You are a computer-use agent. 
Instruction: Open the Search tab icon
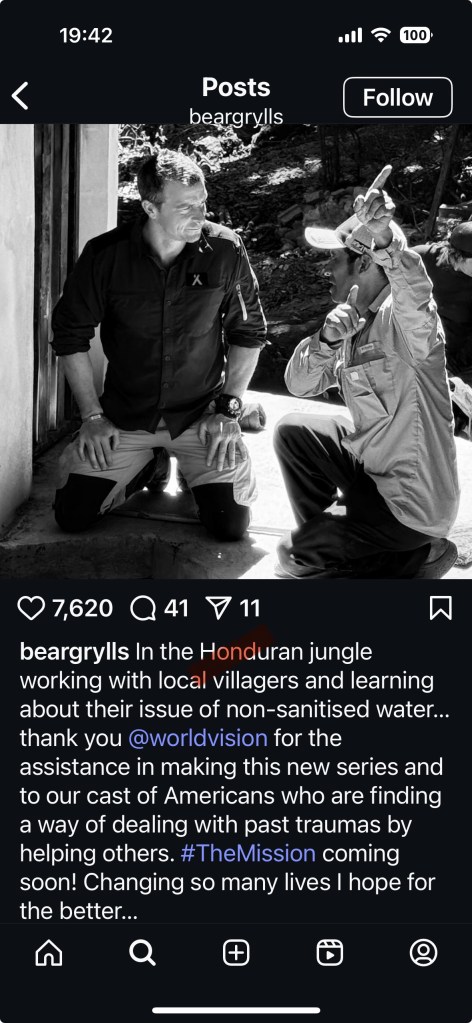[x=142, y=953]
